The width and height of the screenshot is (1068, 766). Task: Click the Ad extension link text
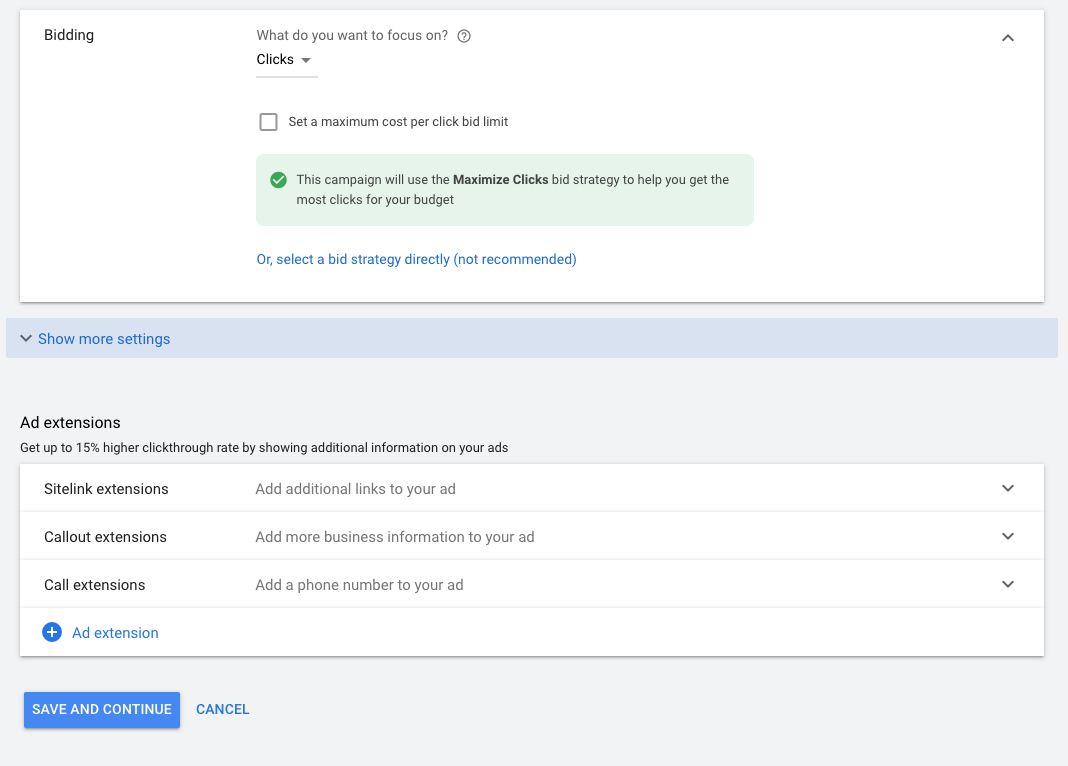[x=115, y=632]
